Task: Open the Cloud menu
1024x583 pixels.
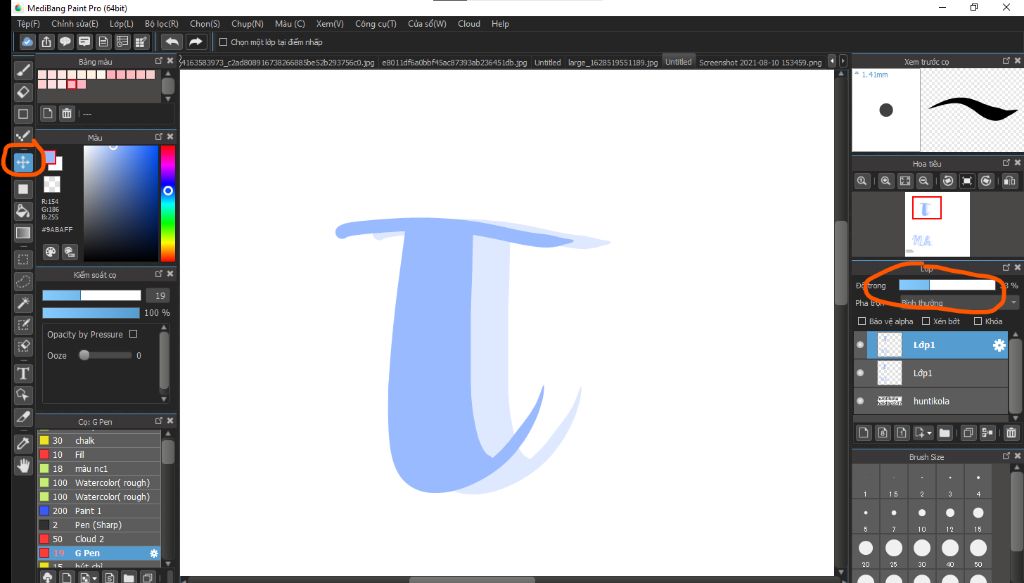Action: pos(469,24)
